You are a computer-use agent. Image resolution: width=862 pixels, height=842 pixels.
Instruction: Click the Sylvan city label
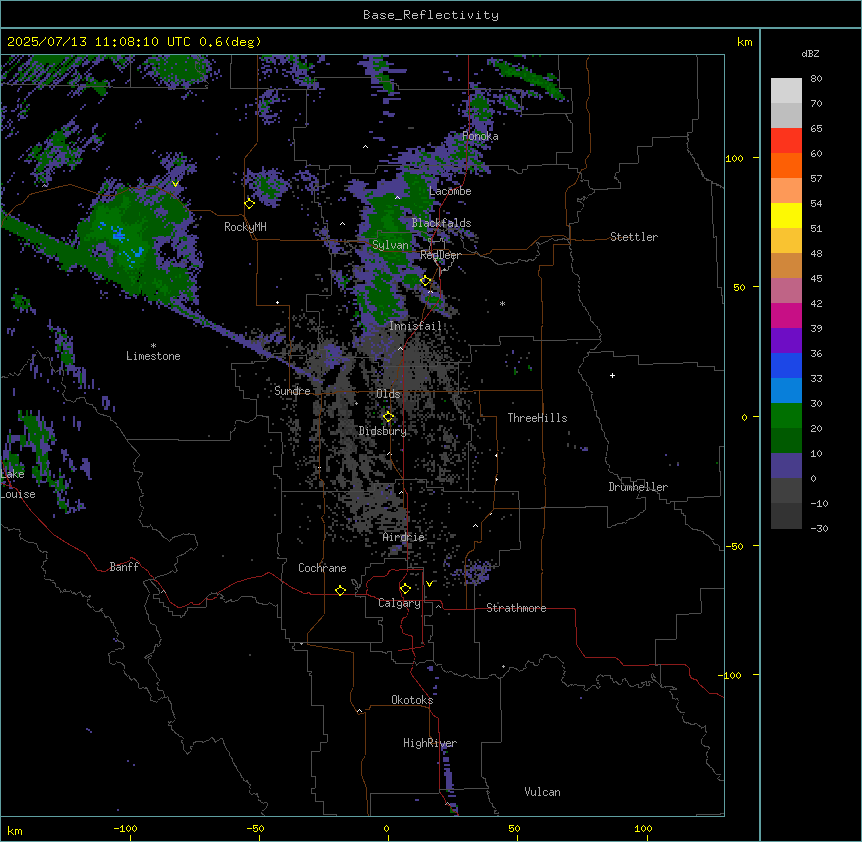click(390, 245)
